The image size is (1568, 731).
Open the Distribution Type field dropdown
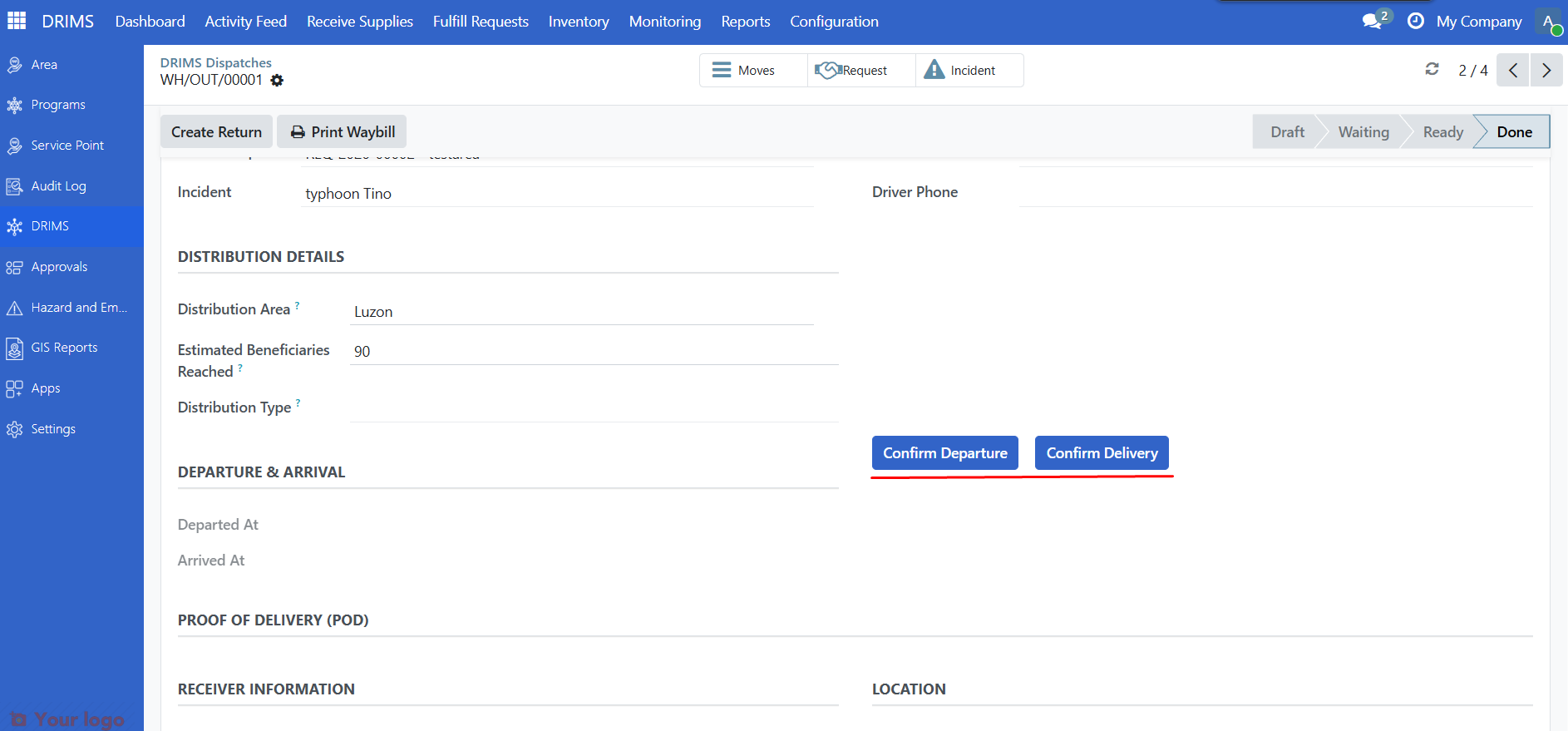594,407
